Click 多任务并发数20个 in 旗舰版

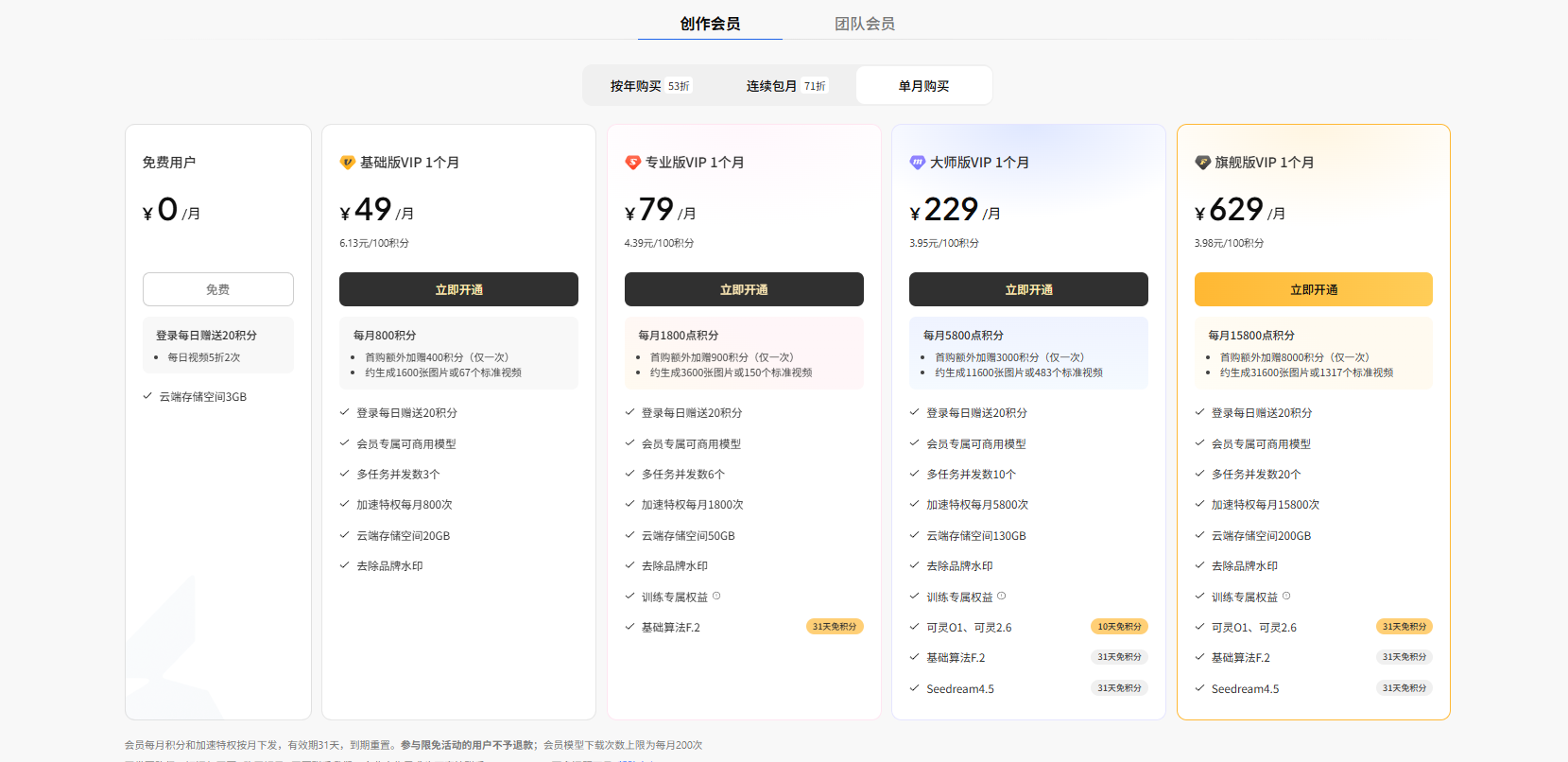pos(1257,475)
